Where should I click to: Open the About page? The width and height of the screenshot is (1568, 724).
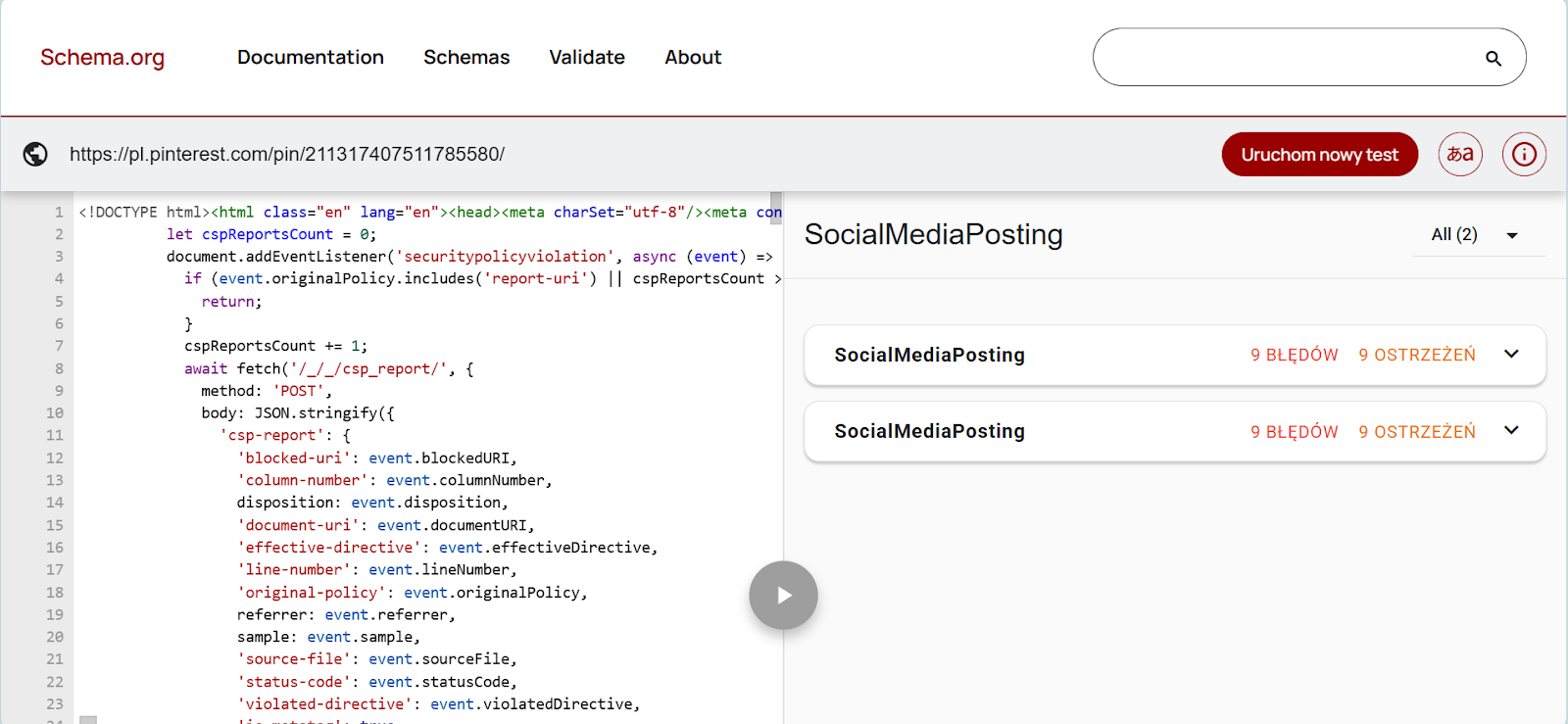click(x=693, y=58)
